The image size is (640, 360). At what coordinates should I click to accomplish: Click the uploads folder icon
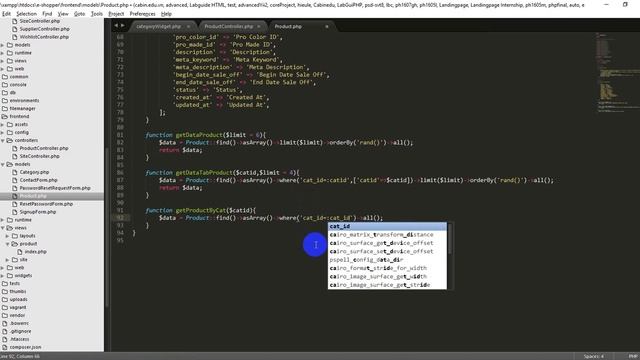(5, 299)
